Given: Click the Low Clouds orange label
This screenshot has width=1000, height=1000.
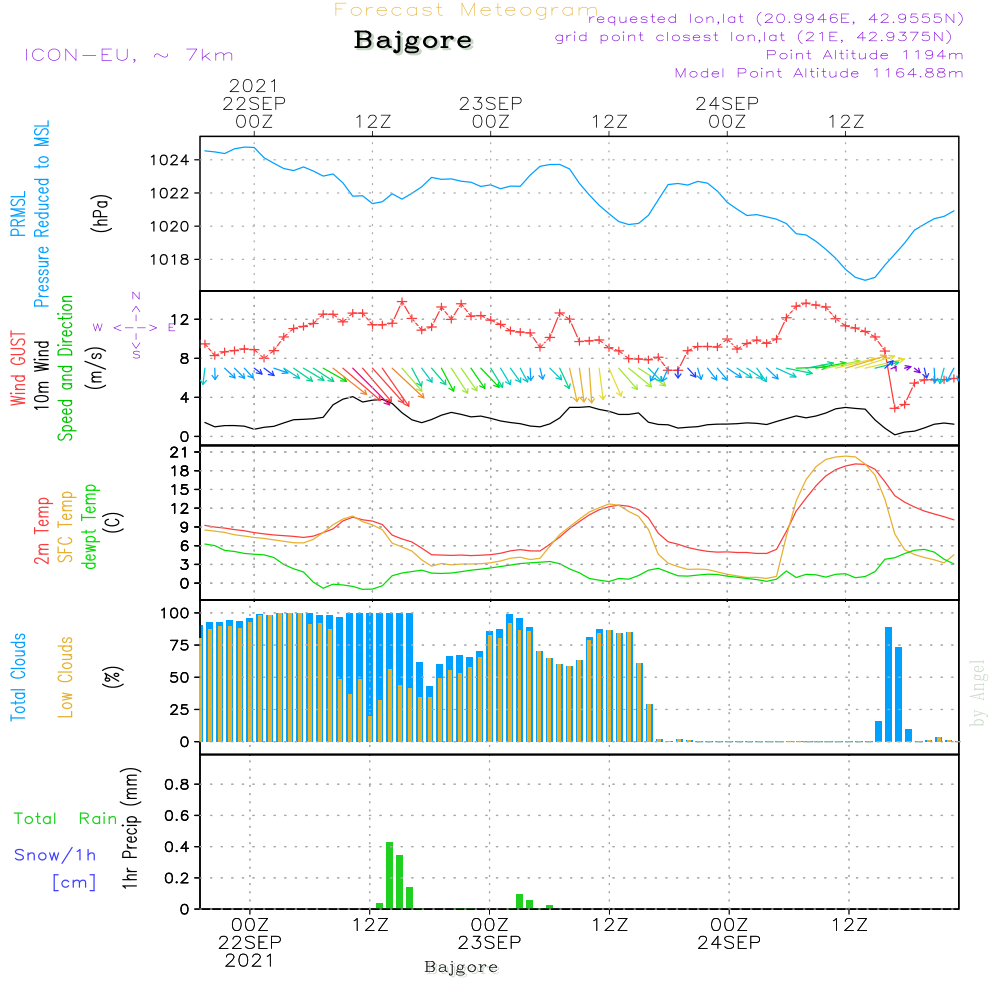Looking at the screenshot, I should pos(66,677).
